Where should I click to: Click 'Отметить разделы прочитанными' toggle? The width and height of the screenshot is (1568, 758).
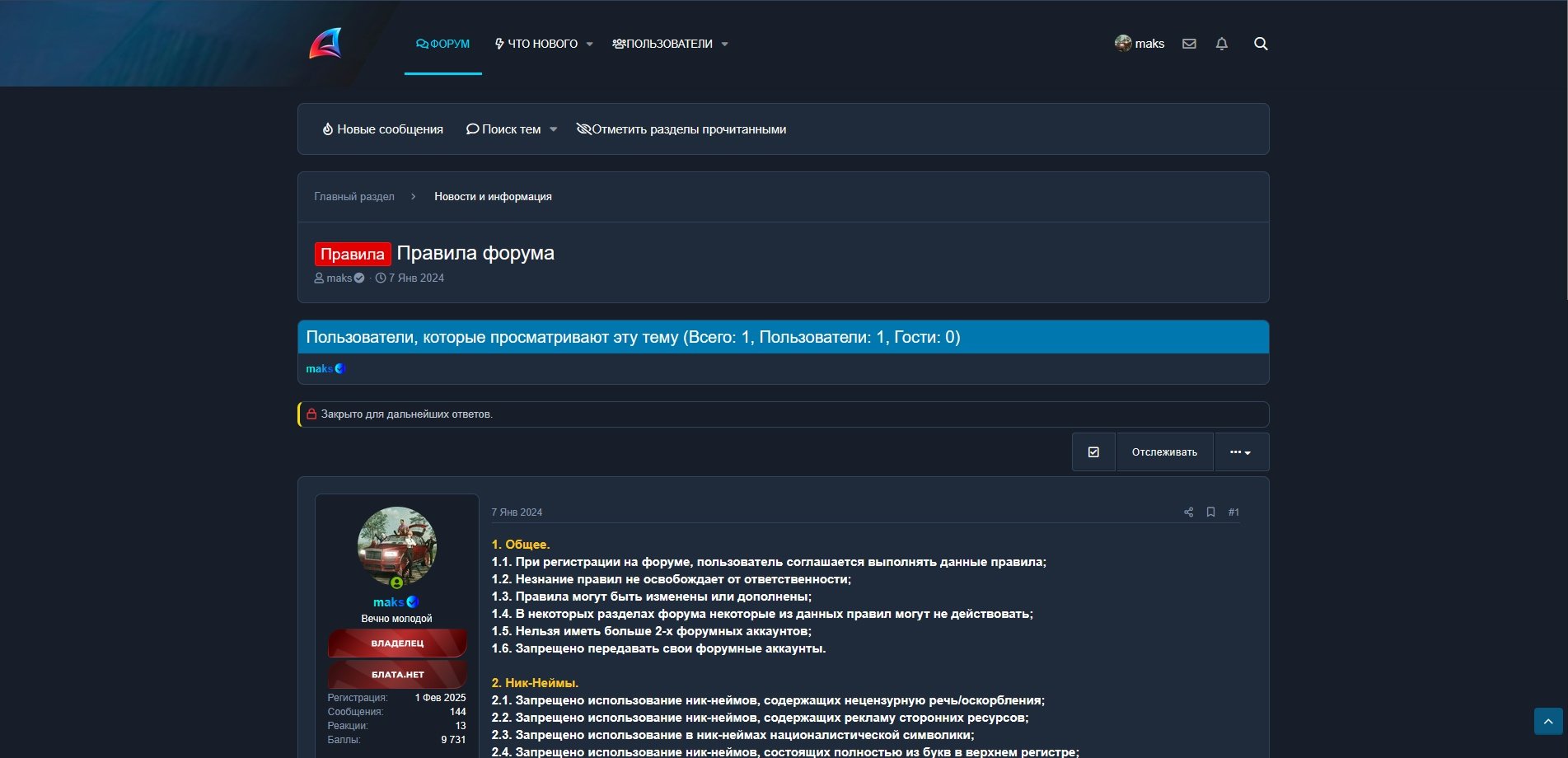[681, 129]
